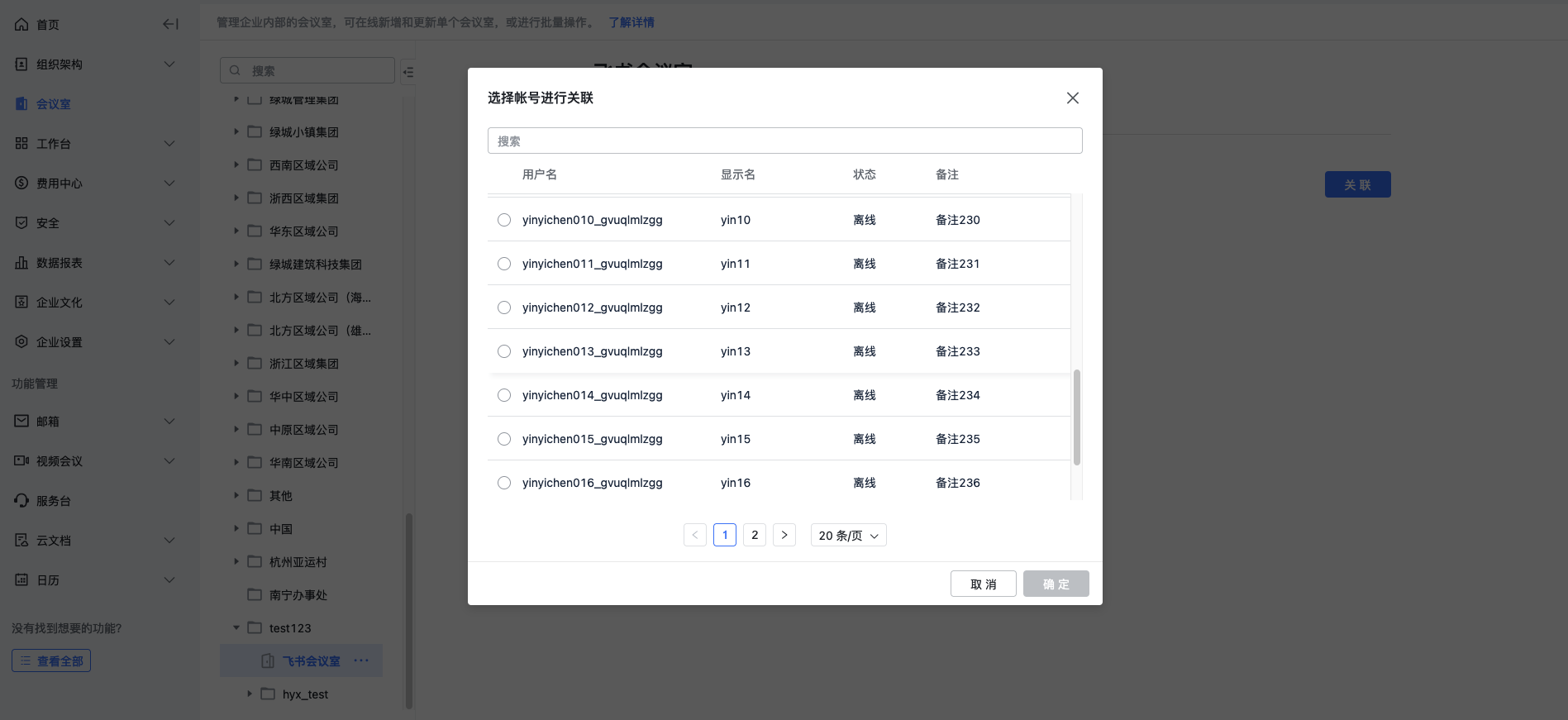The height and width of the screenshot is (720, 1568).
Task: Click the 组织架构 icon
Action: 21,64
